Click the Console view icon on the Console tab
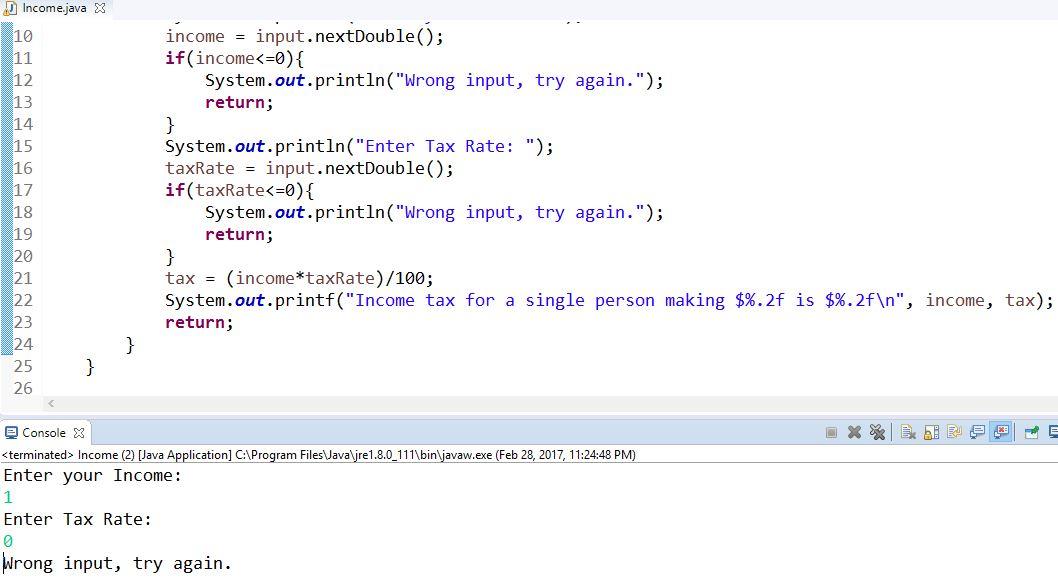The width and height of the screenshot is (1058, 578). click(x=10, y=432)
